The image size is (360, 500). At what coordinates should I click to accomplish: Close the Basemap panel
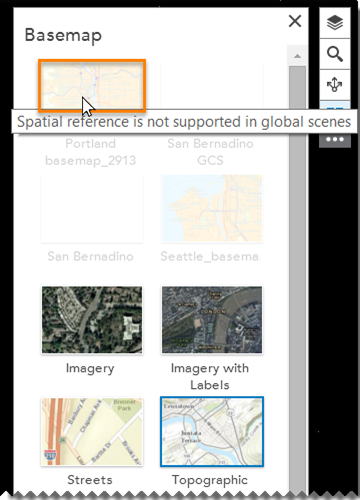click(295, 21)
